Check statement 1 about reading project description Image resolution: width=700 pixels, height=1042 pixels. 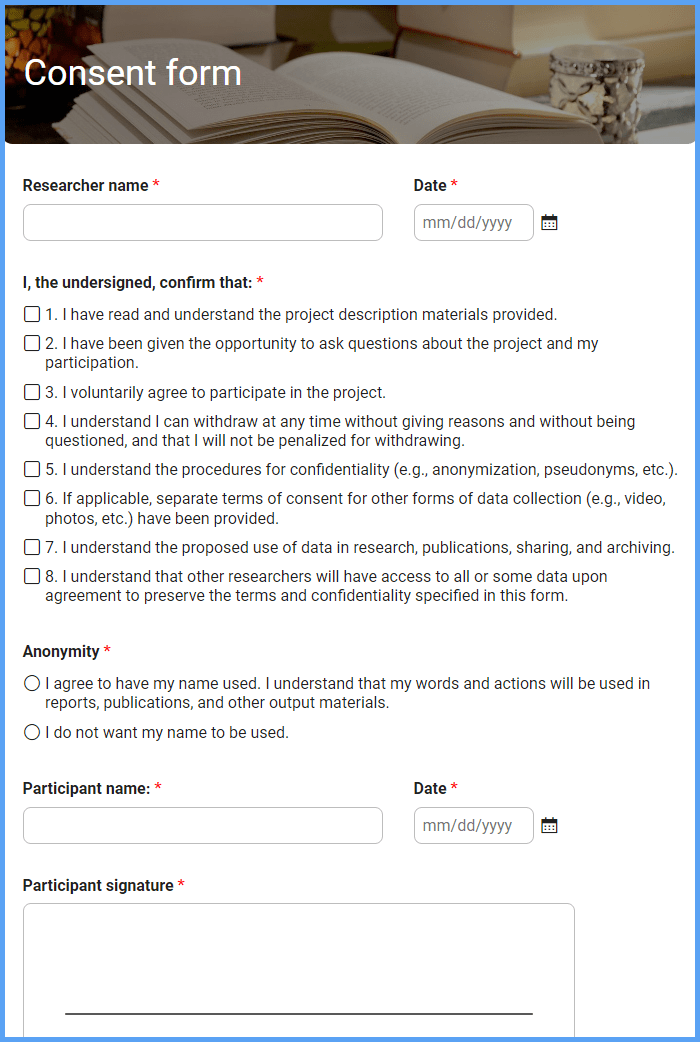click(32, 314)
